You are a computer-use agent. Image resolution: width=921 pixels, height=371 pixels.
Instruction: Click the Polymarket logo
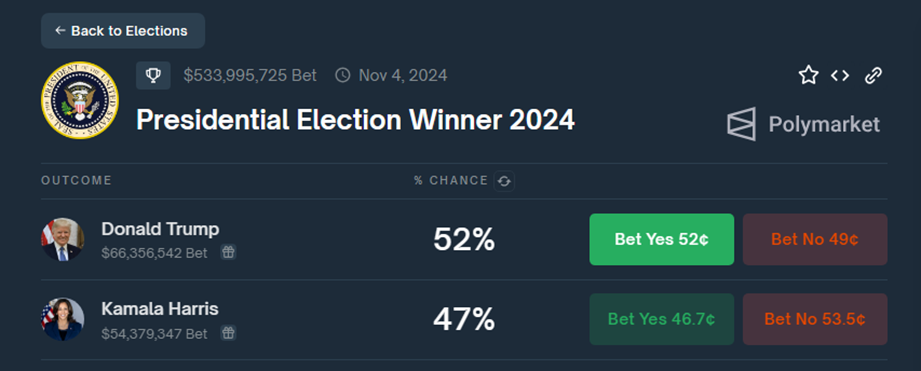804,124
